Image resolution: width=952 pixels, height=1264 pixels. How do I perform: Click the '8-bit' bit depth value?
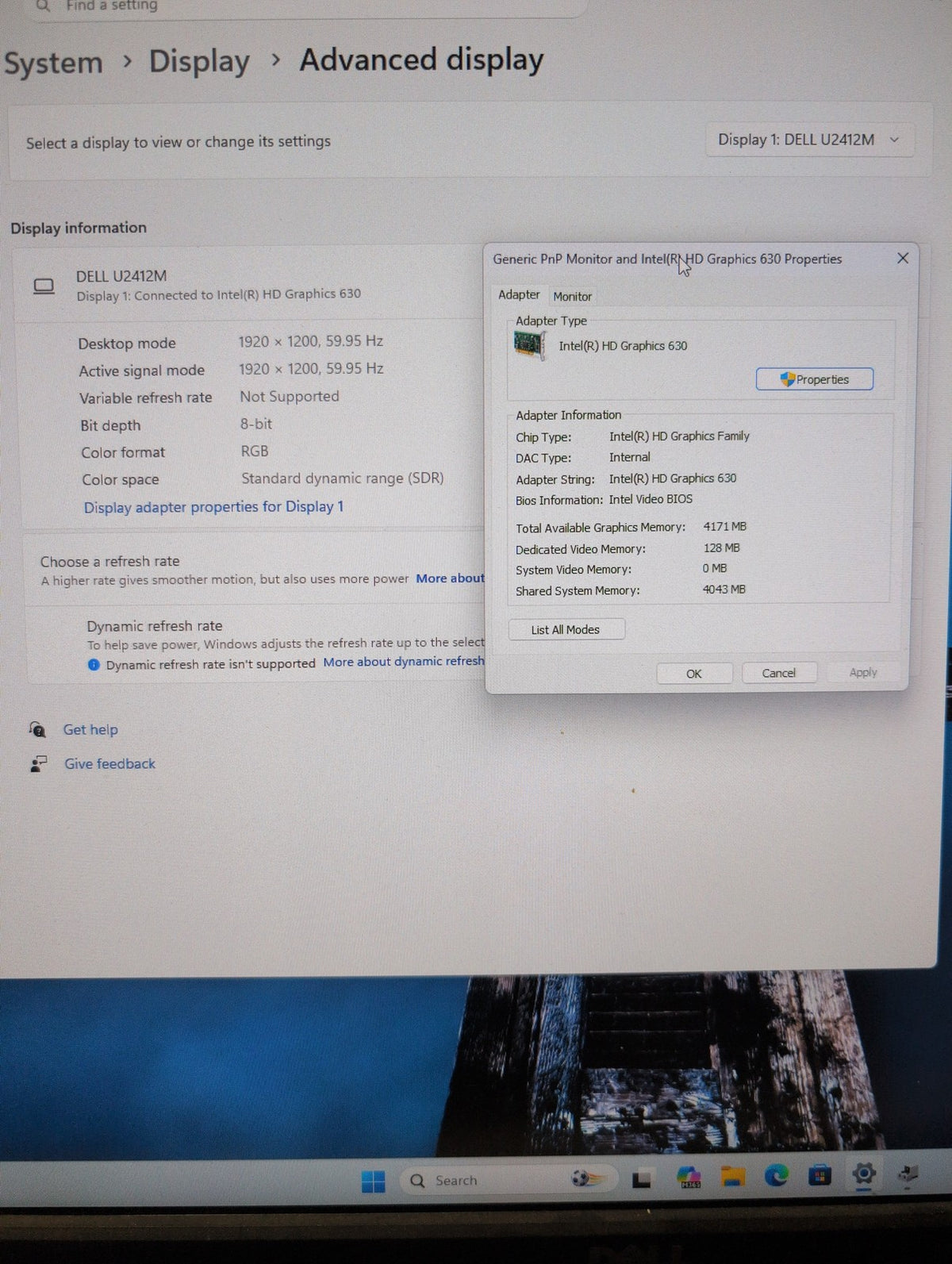pyautogui.click(x=256, y=424)
